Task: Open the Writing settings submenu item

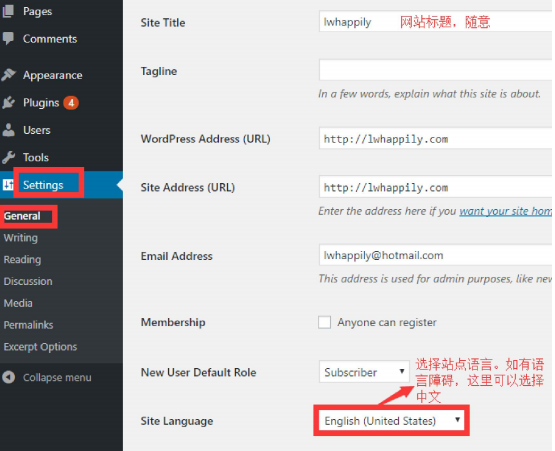Action: pos(21,238)
